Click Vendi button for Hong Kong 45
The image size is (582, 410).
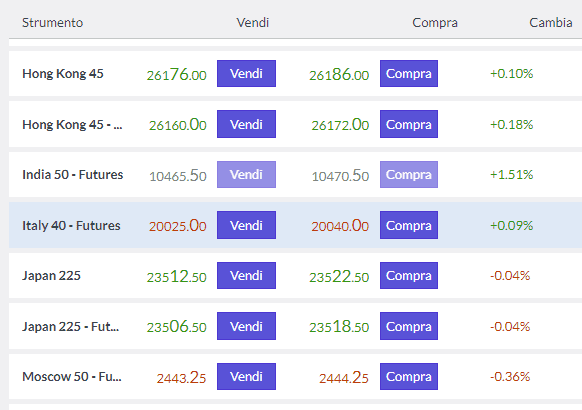click(x=246, y=73)
